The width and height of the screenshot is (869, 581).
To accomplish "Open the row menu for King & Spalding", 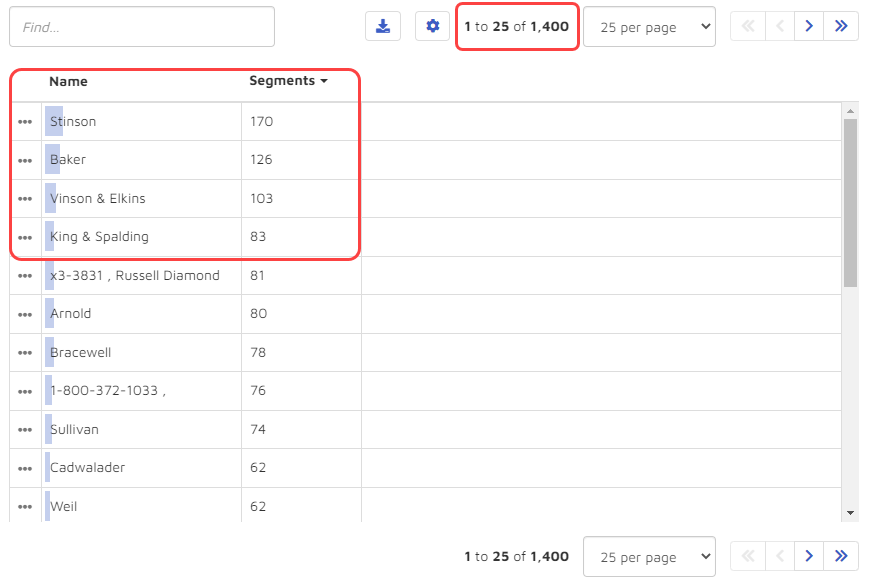I will point(25,237).
